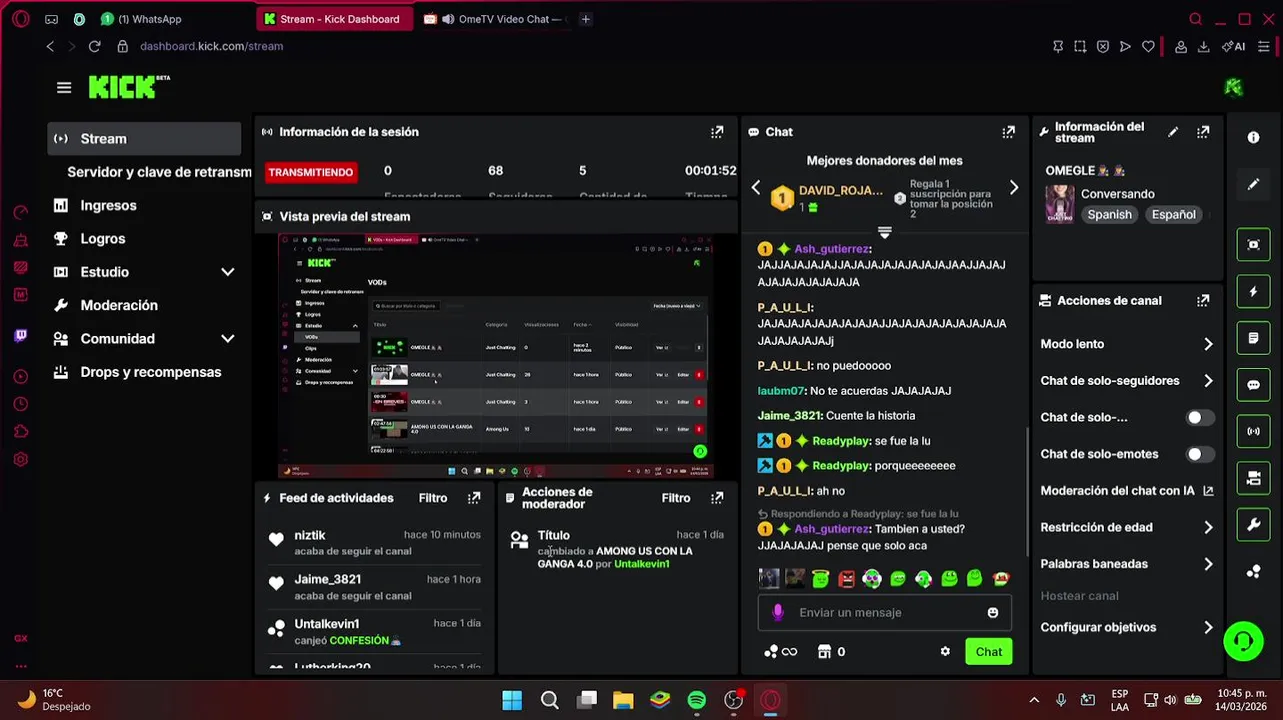Open the emoji picker in message box
Viewport: 1283px width, 720px height.
click(993, 613)
